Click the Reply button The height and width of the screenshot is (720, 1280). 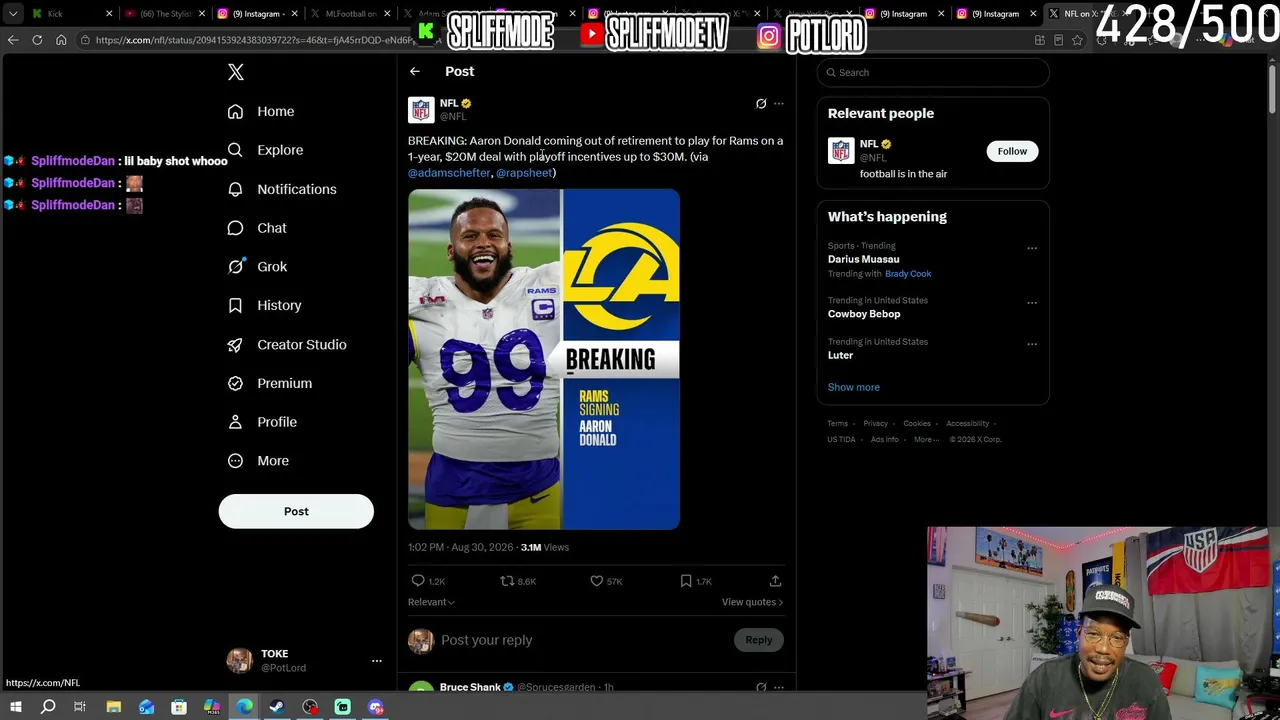758,640
